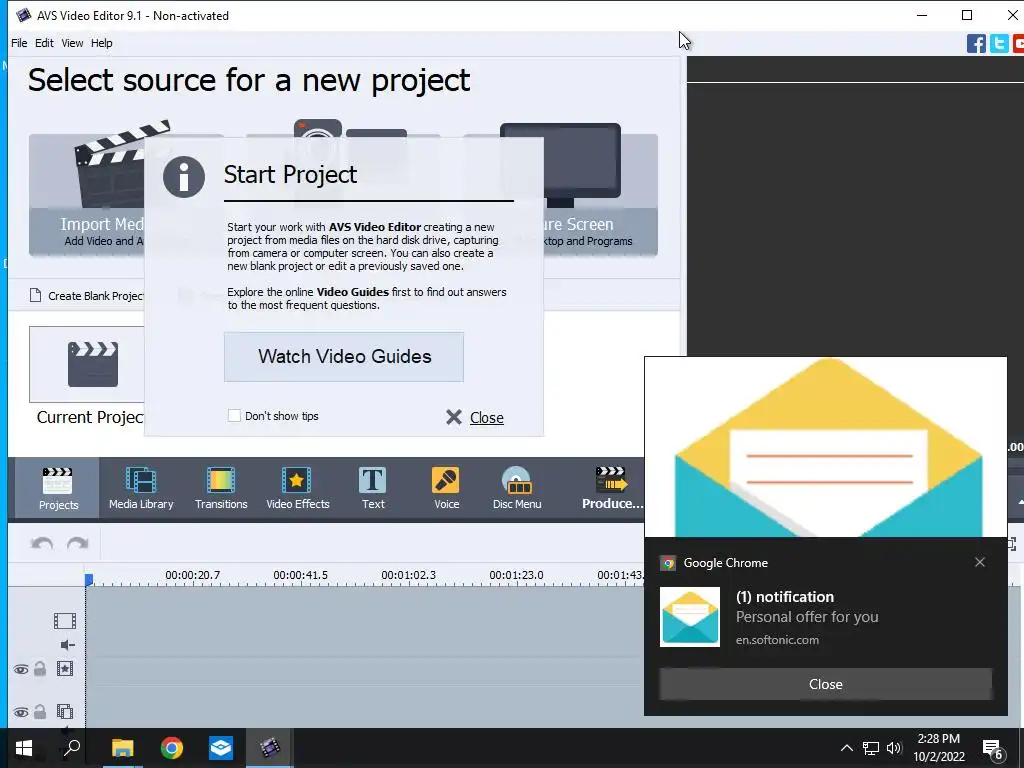
Task: Click the Produce... button
Action: (x=612, y=488)
